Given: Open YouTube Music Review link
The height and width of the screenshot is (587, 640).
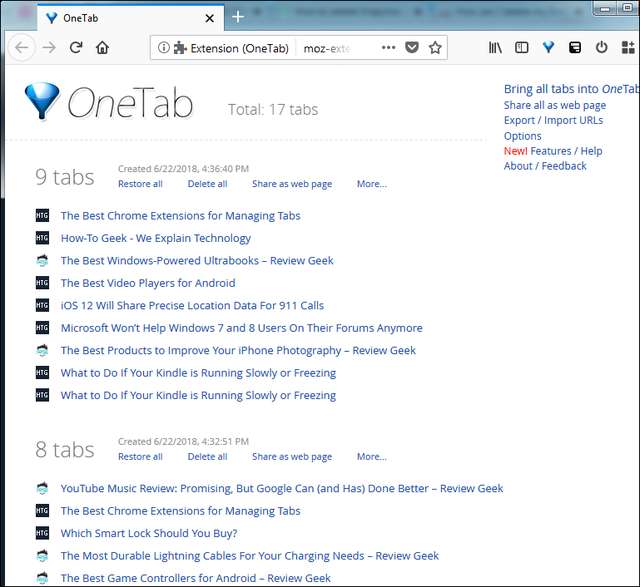Looking at the screenshot, I should point(282,489).
